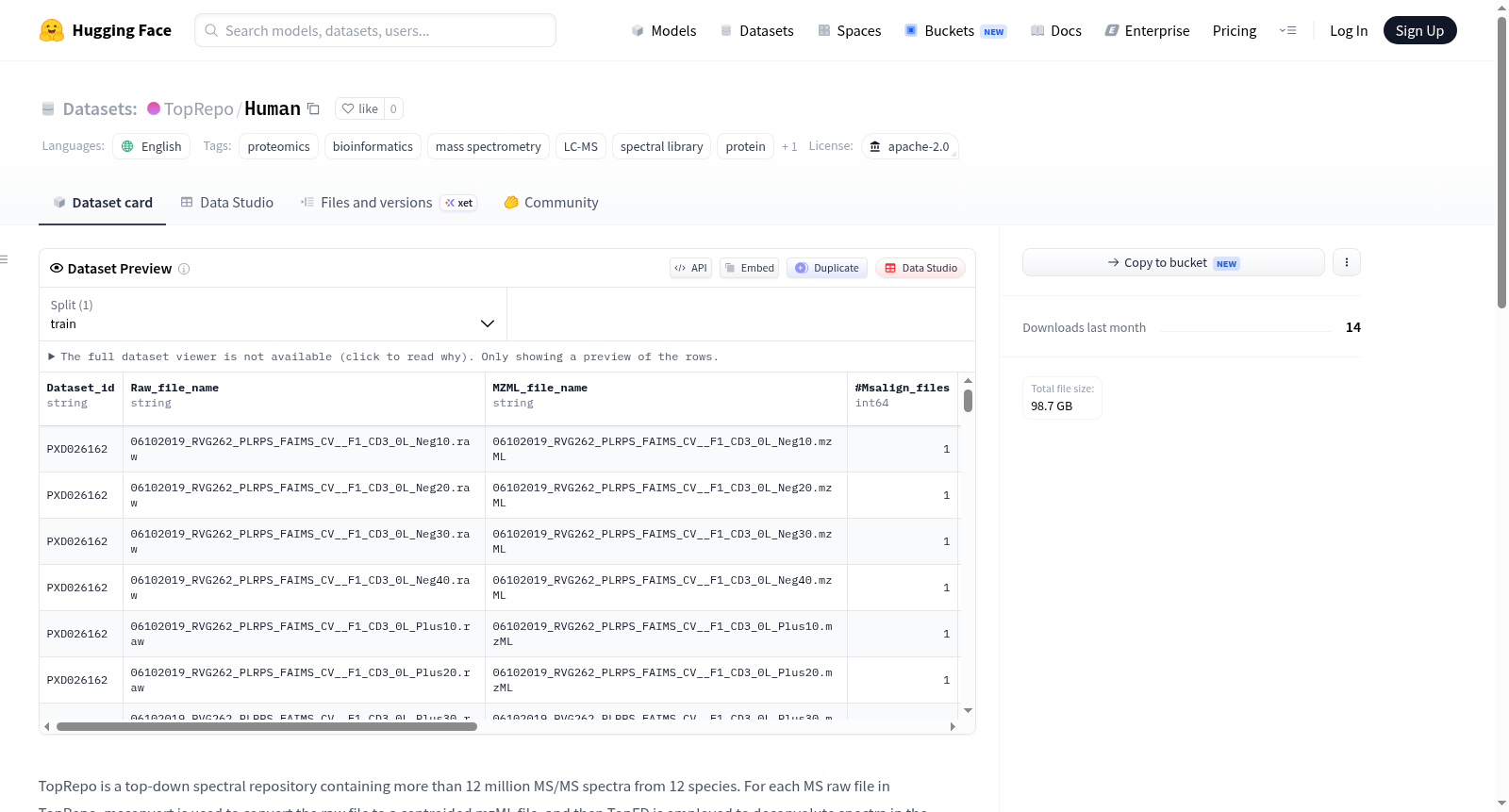Open Data Studio from the preview header
The height and width of the screenshot is (812, 1509).
920,268
